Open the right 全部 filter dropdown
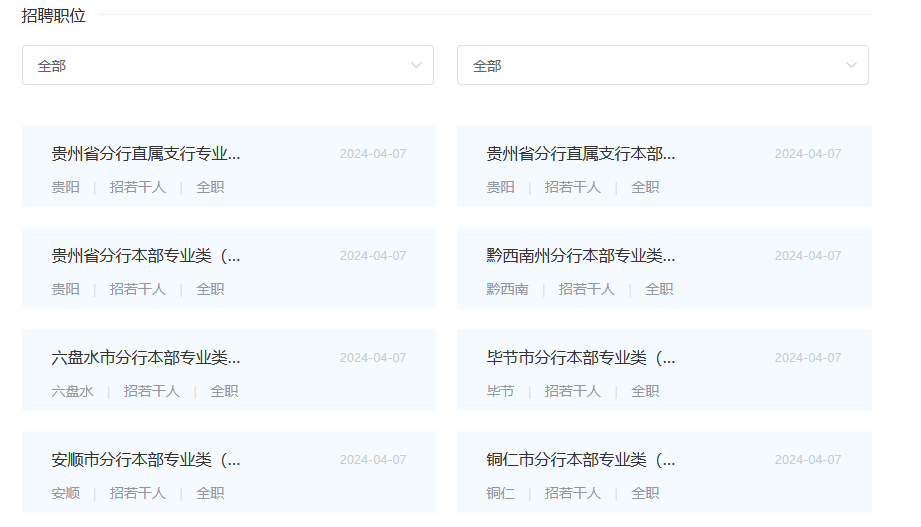Viewport: 921px width, 527px height. 663,65
